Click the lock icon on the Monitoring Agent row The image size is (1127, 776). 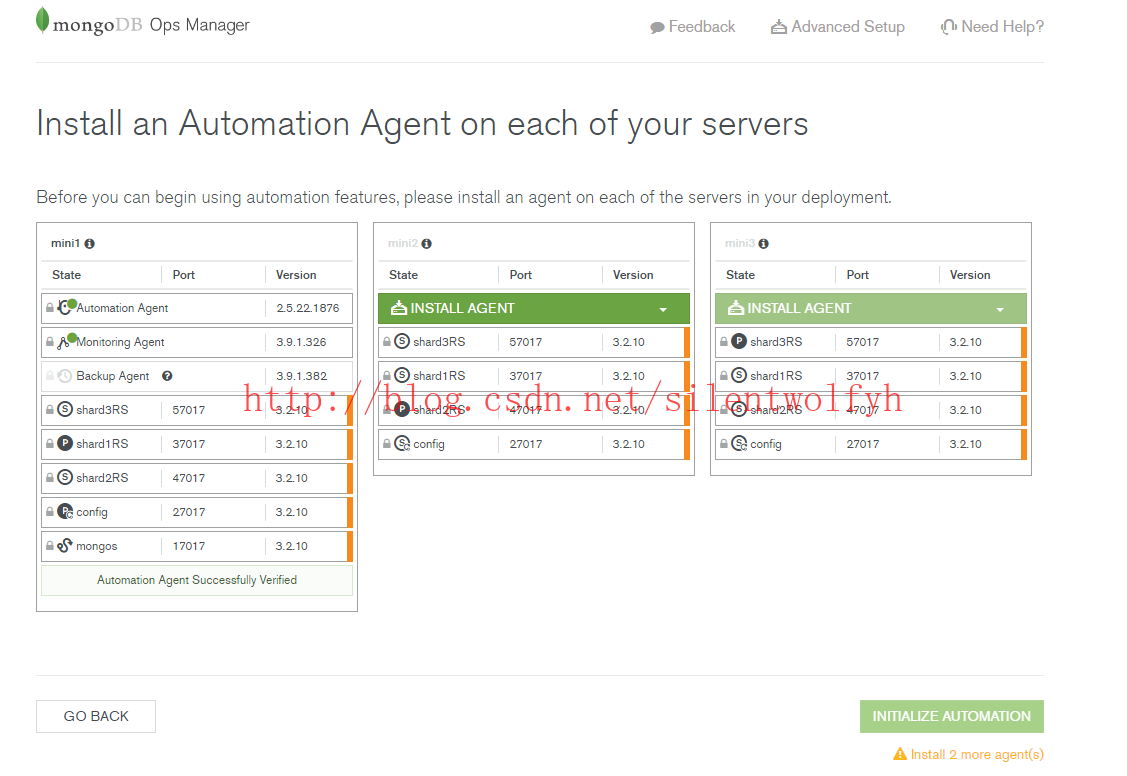pyautogui.click(x=50, y=342)
